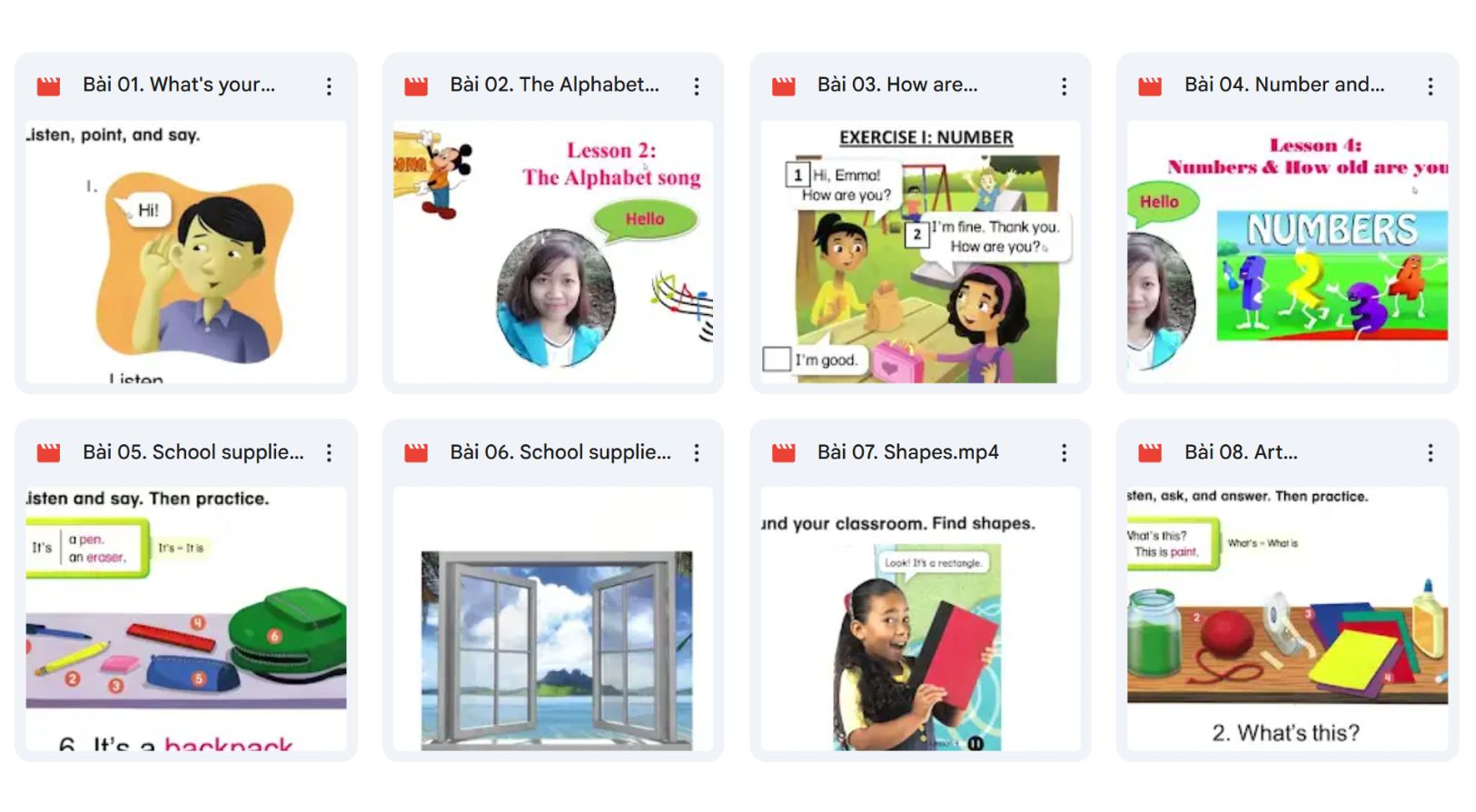Open more actions for Bài 06 file
The height and width of the screenshot is (812, 1476).
pos(697,453)
